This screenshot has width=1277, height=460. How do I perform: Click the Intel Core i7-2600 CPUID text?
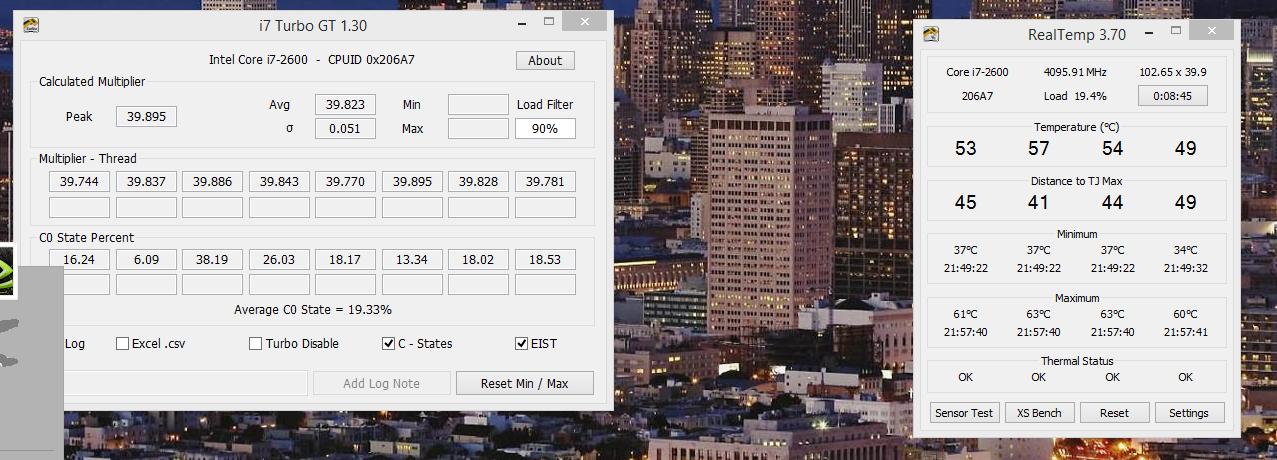pos(312,59)
